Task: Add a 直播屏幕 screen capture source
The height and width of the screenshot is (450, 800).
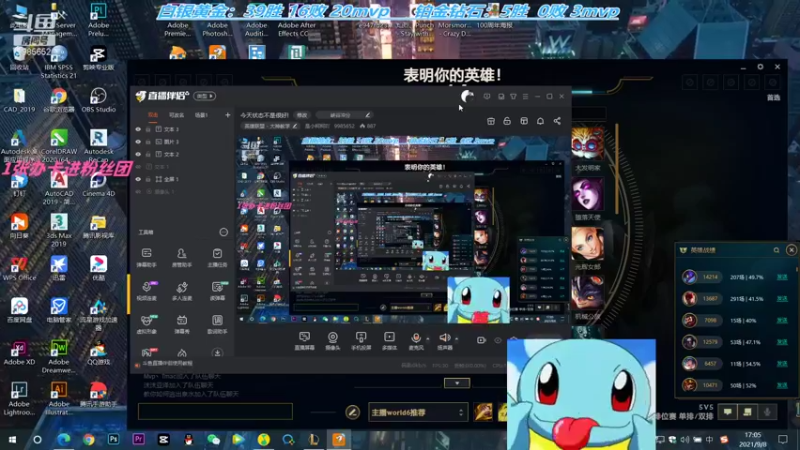Action: [305, 340]
